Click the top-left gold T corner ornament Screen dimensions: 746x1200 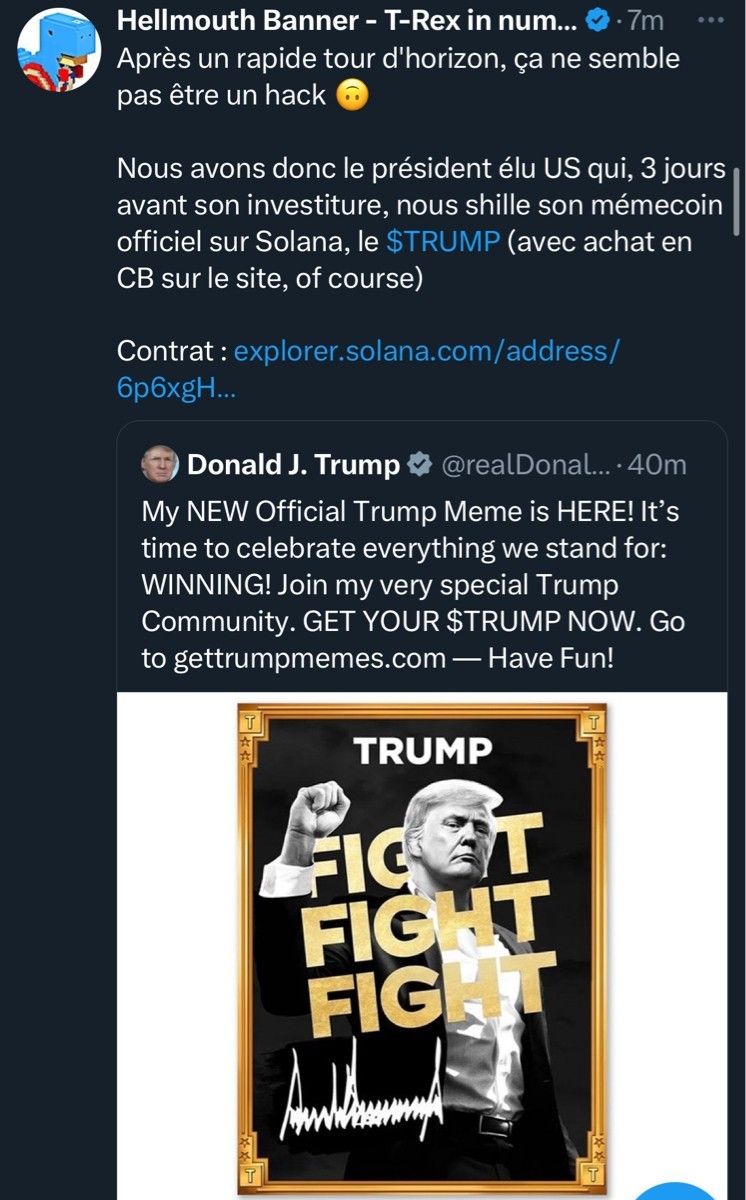[x=252, y=721]
